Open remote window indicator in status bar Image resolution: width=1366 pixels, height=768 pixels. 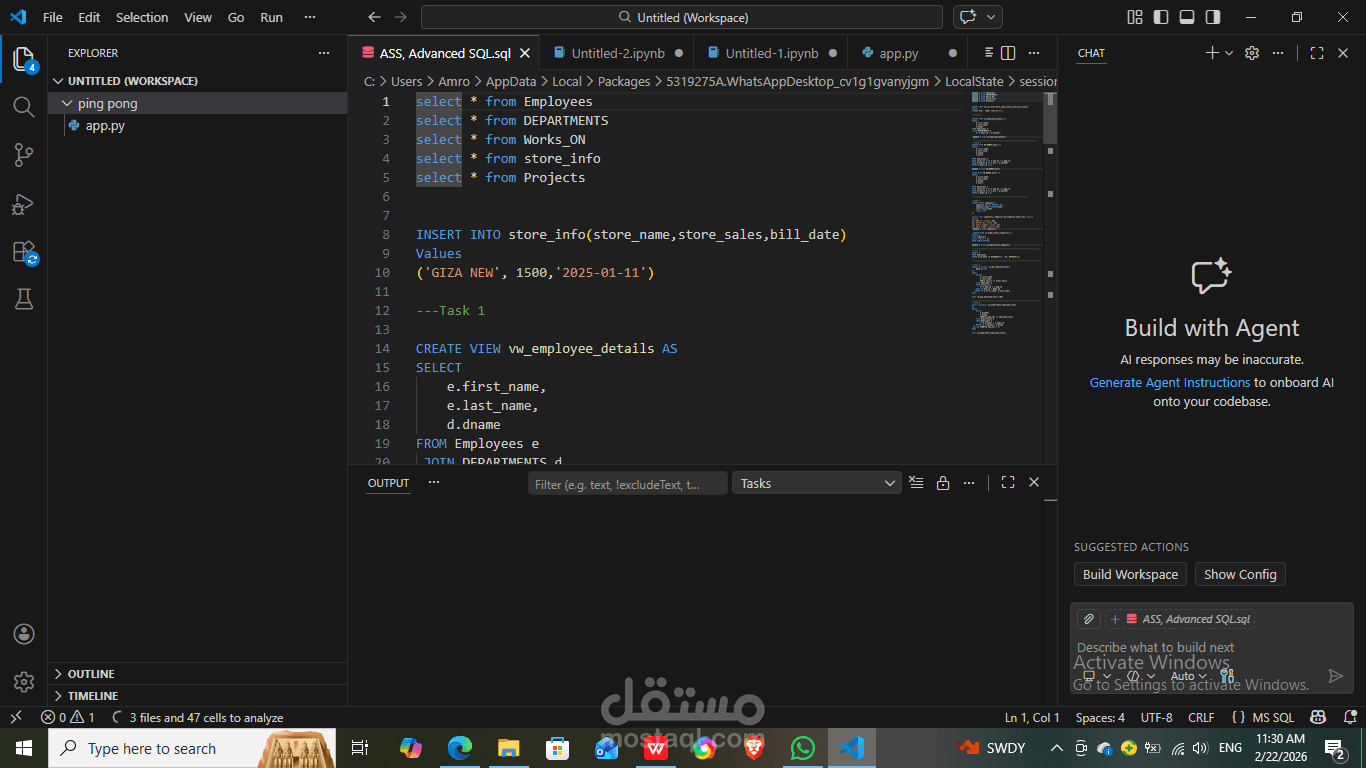click(16, 717)
